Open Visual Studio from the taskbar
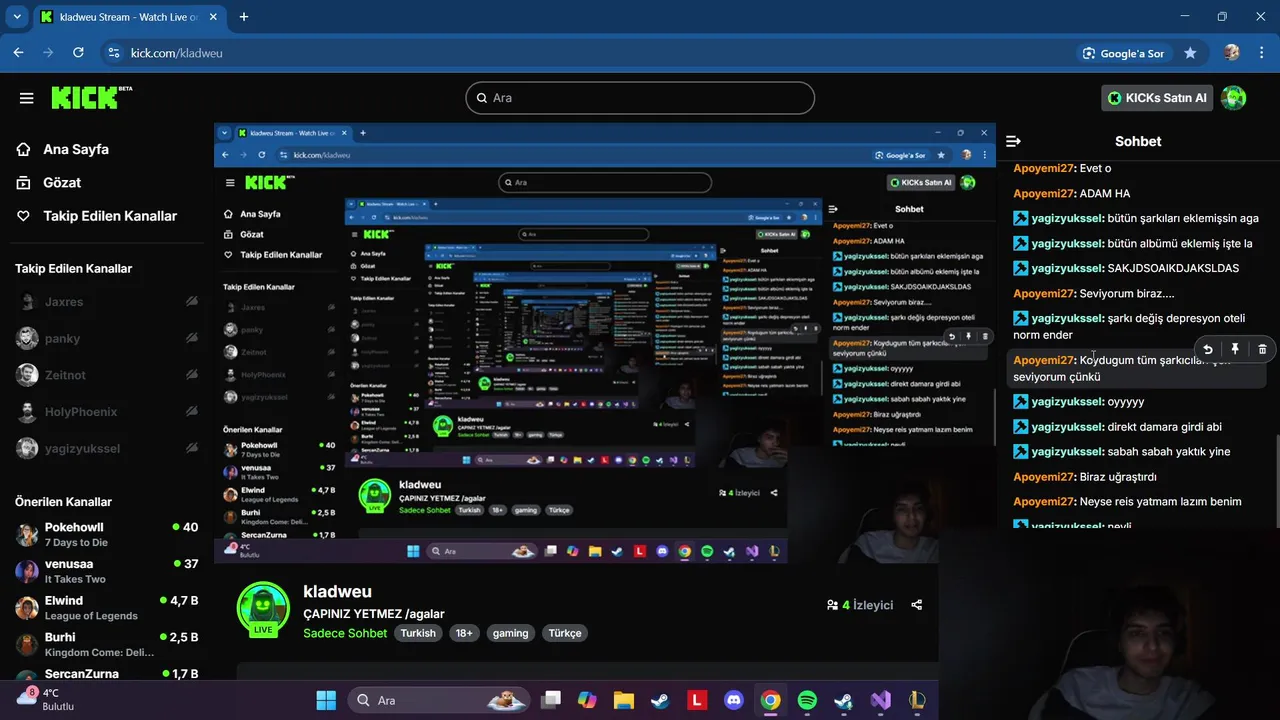This screenshot has height=720, width=1280. [881, 700]
